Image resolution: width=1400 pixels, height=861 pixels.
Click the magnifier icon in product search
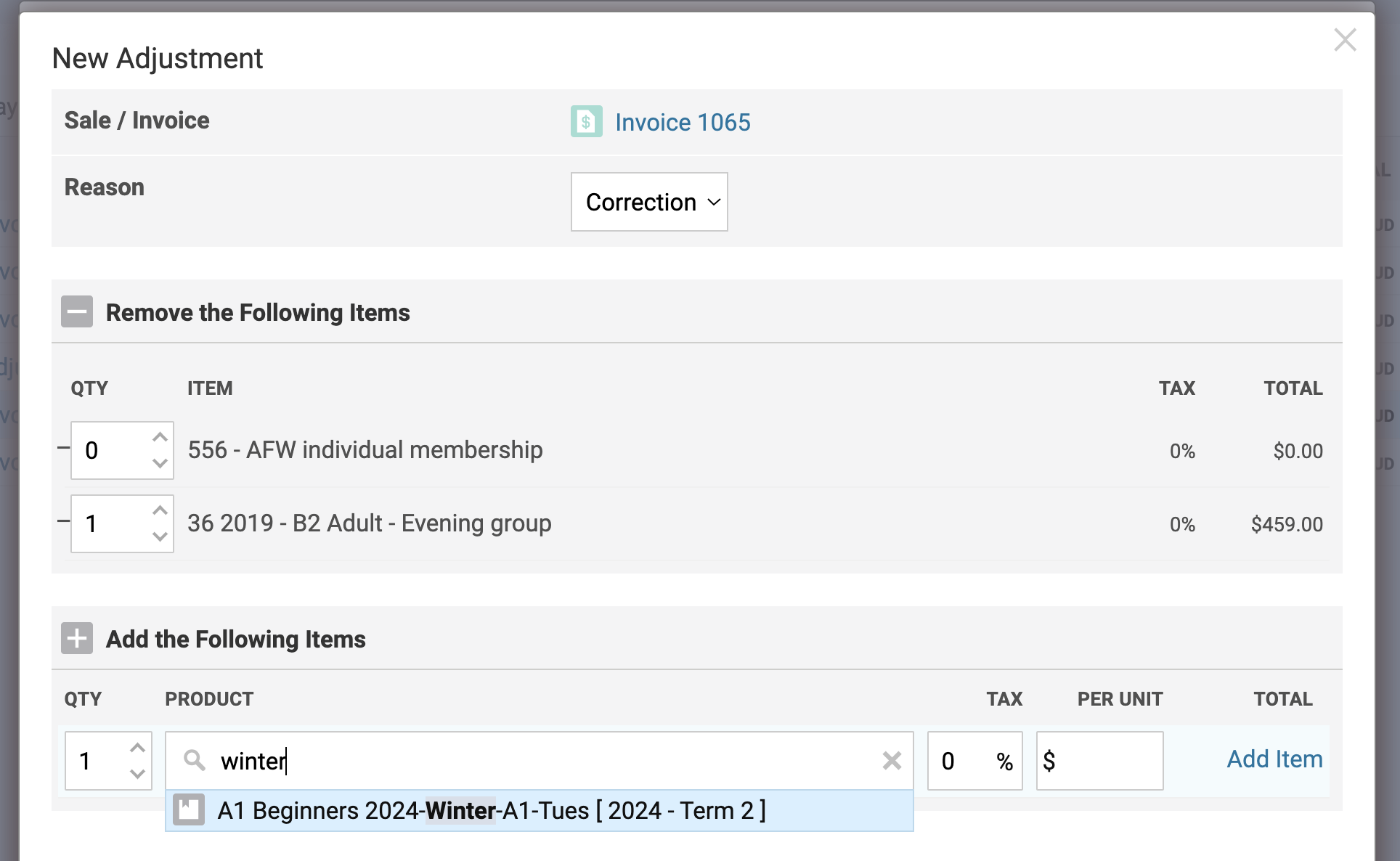click(194, 760)
